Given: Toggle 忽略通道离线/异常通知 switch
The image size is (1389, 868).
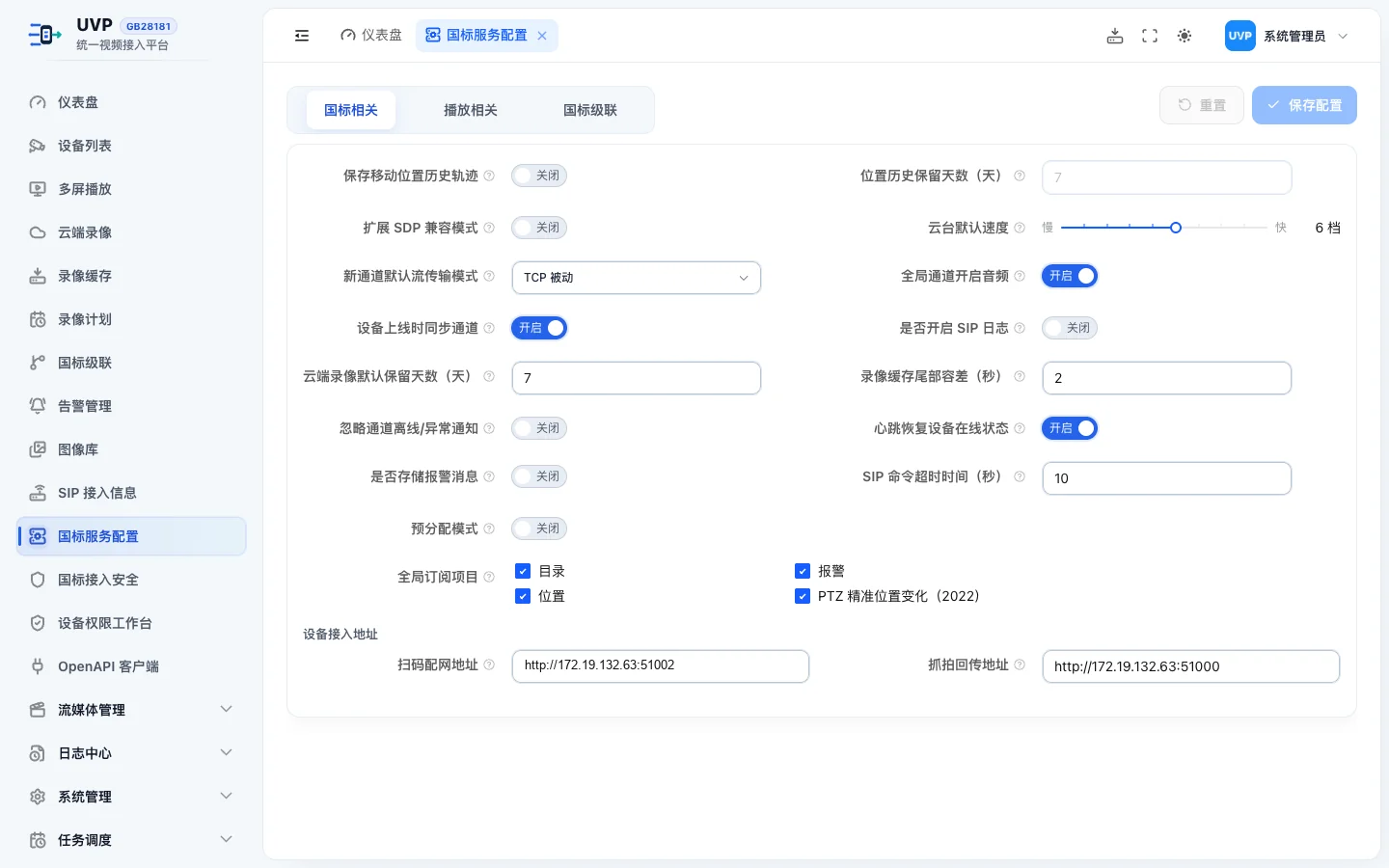Looking at the screenshot, I should 539,428.
